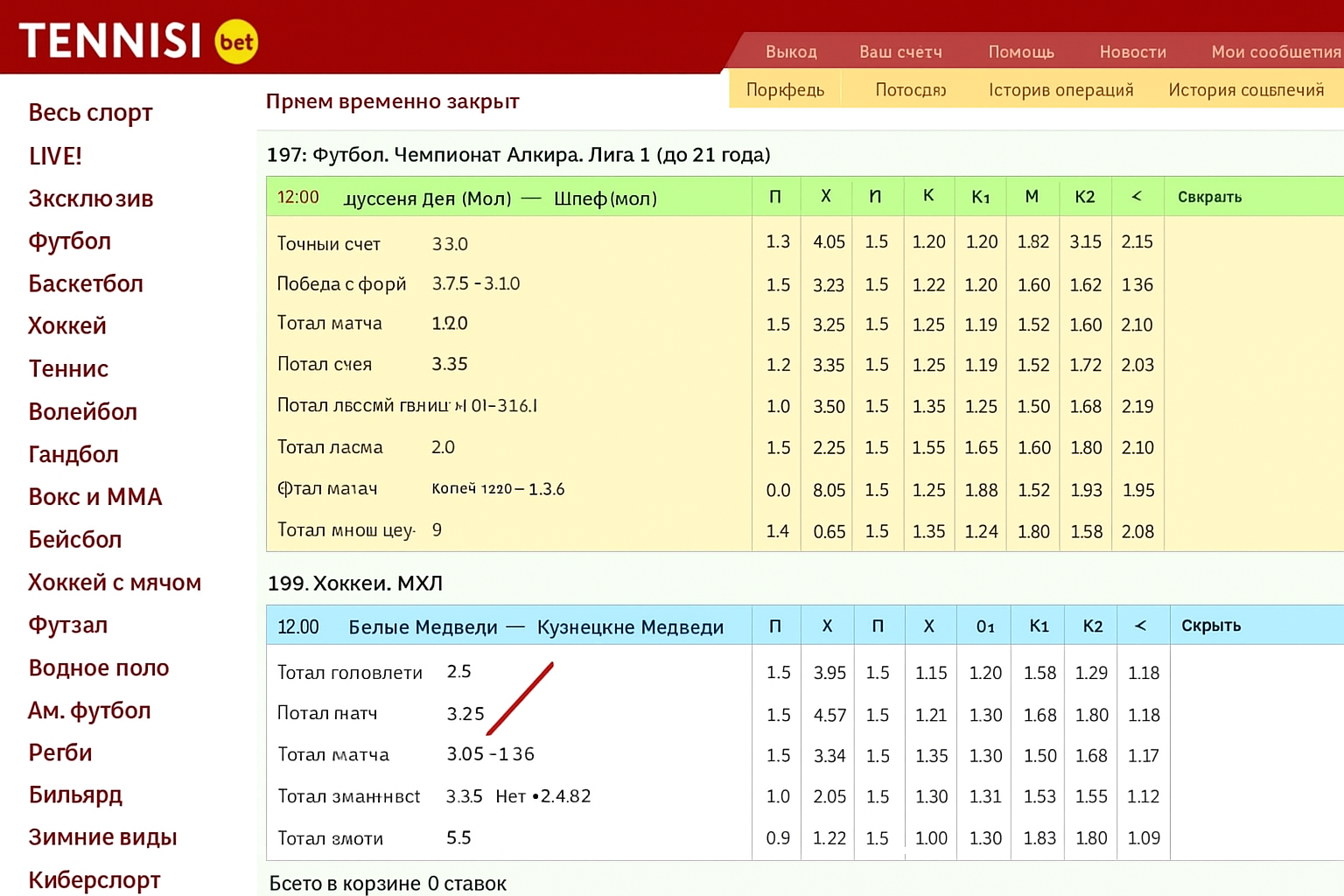Open Баскетбол in the left menu
The image size is (1344, 896).
pyautogui.click(x=85, y=283)
